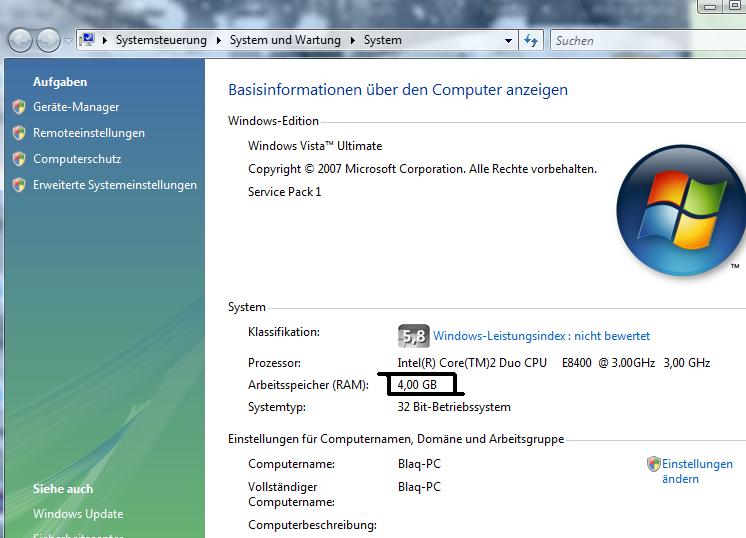Open Computerschutz task link
Viewport: 746px width, 538px height.
(77, 159)
